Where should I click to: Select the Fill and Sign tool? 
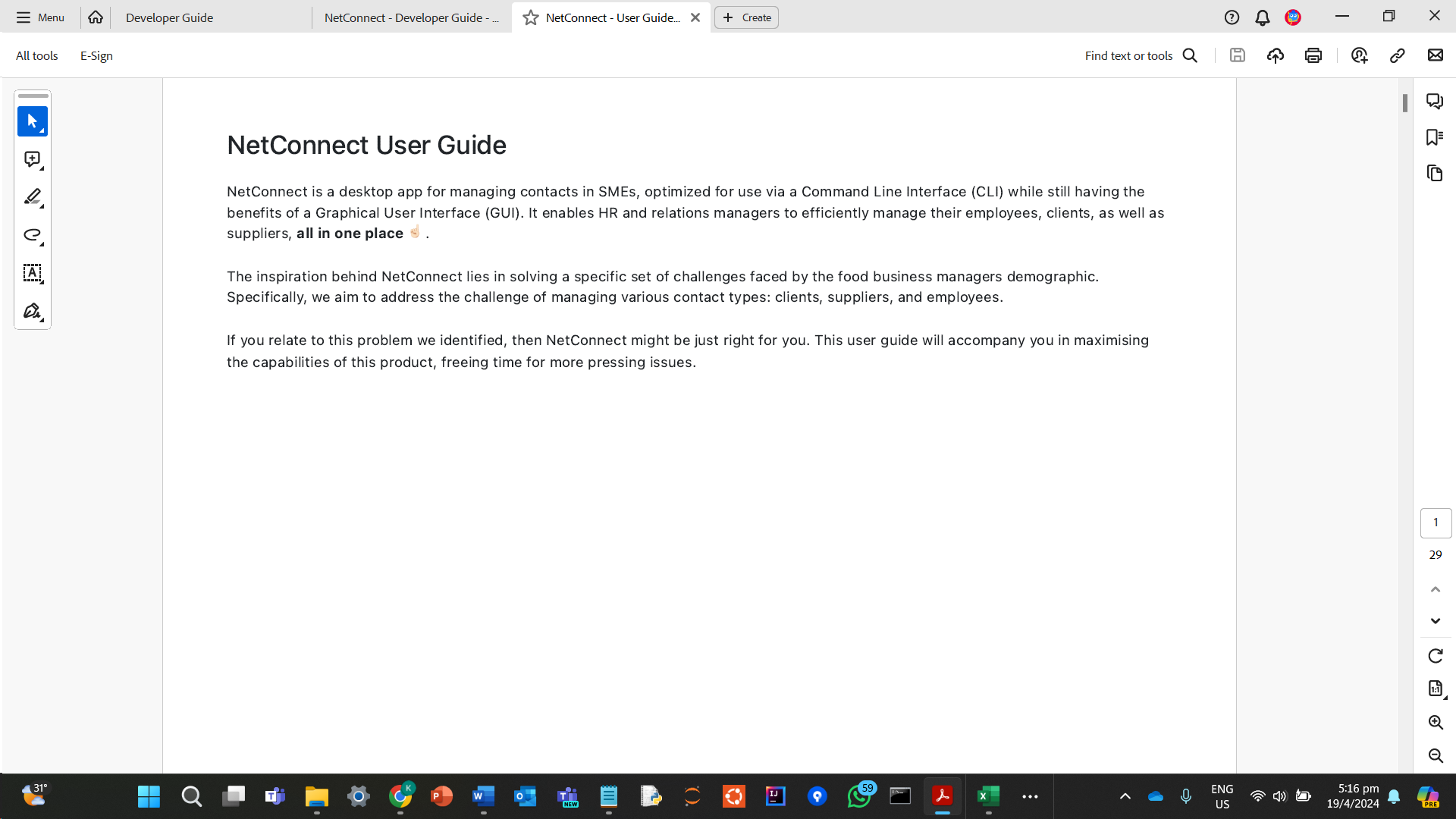tap(32, 311)
